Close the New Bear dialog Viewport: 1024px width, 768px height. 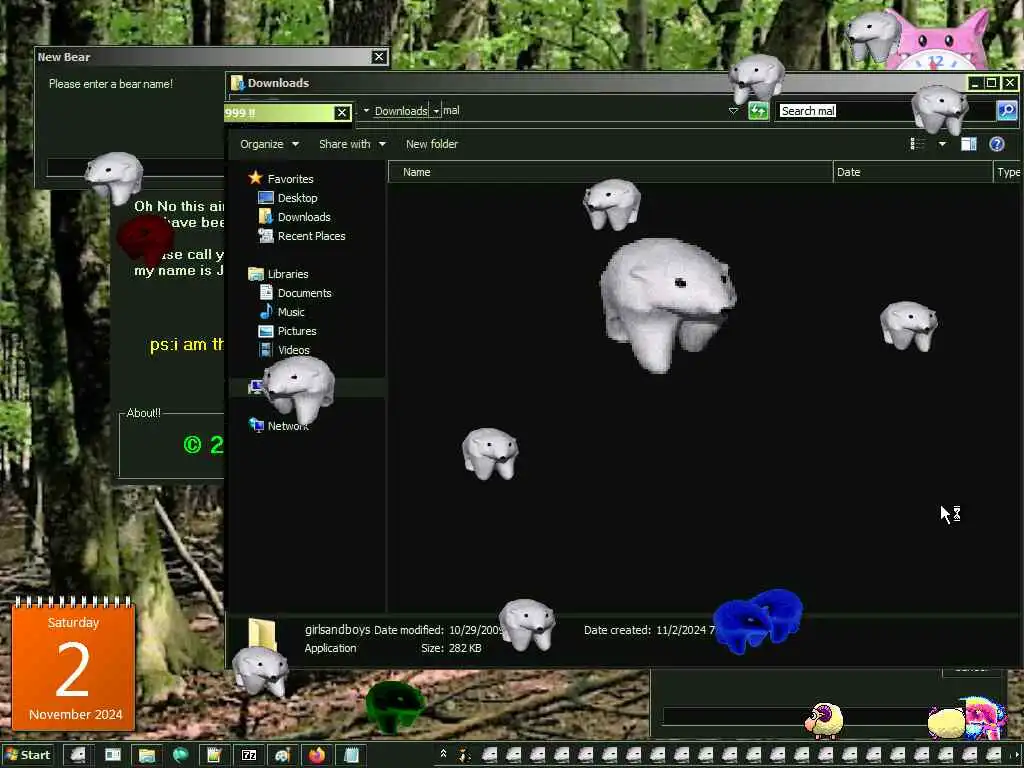pos(379,57)
